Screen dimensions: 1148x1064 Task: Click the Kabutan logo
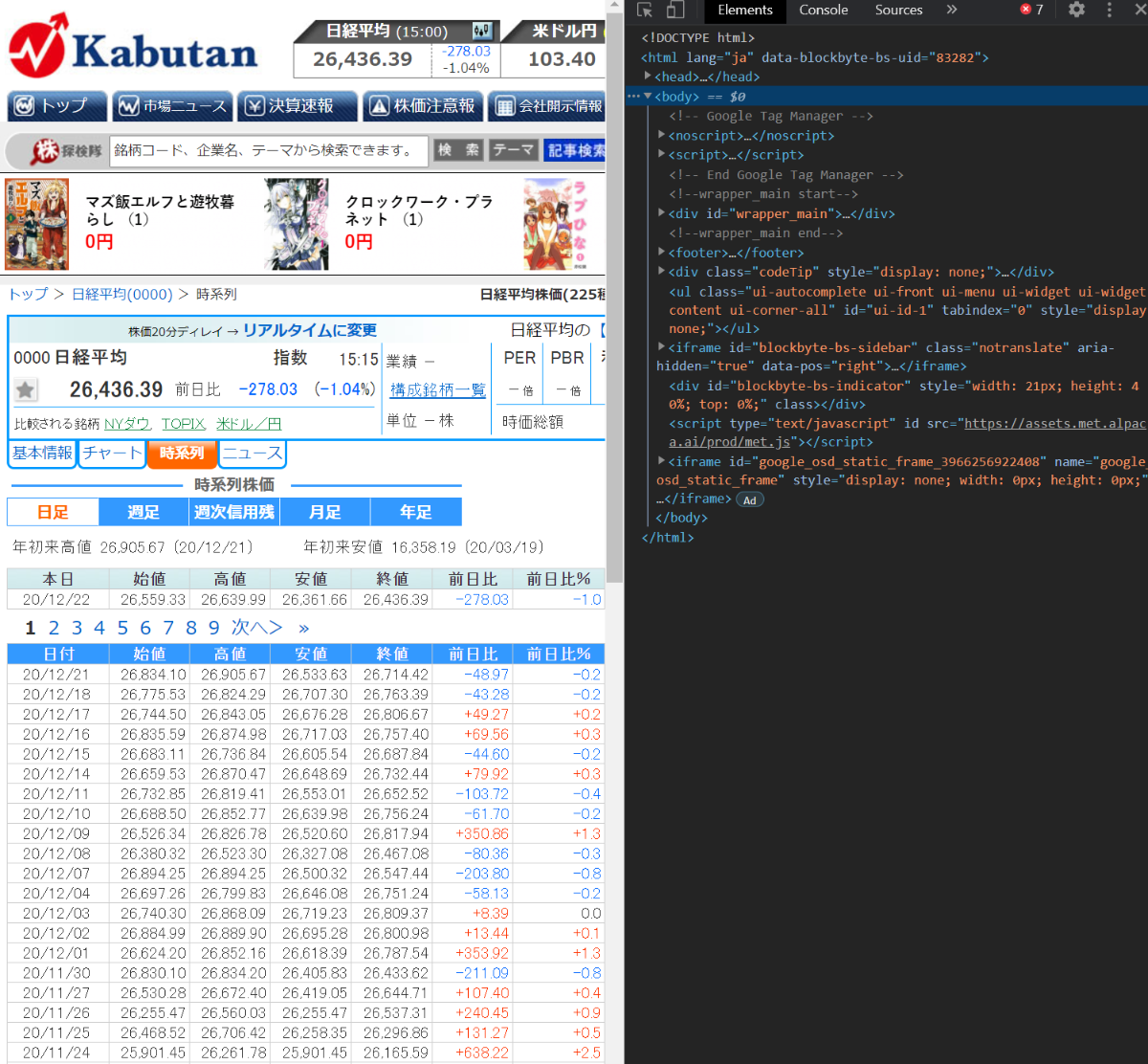133,46
